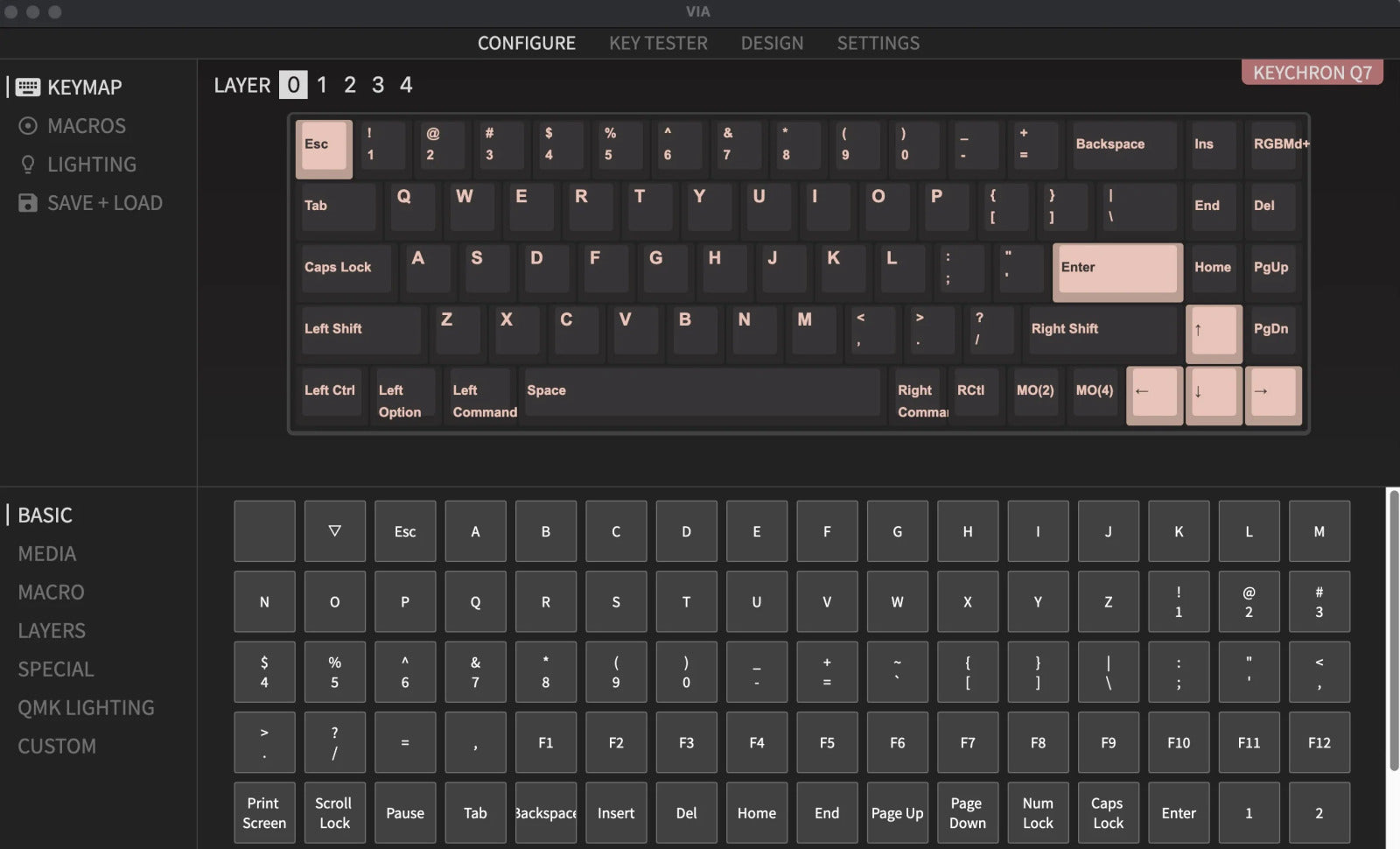Switch to layer 1
Viewport: 1400px width, 849px height.
coord(322,85)
